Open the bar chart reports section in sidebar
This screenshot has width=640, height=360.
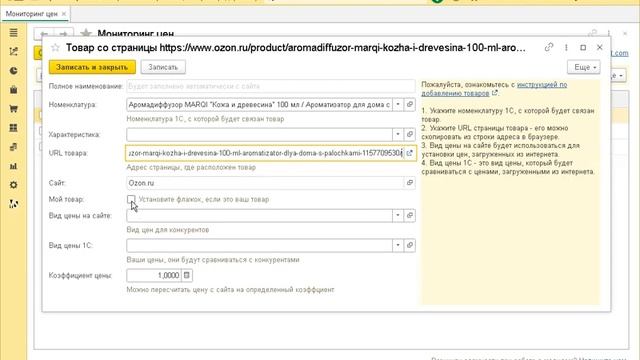click(x=13, y=166)
